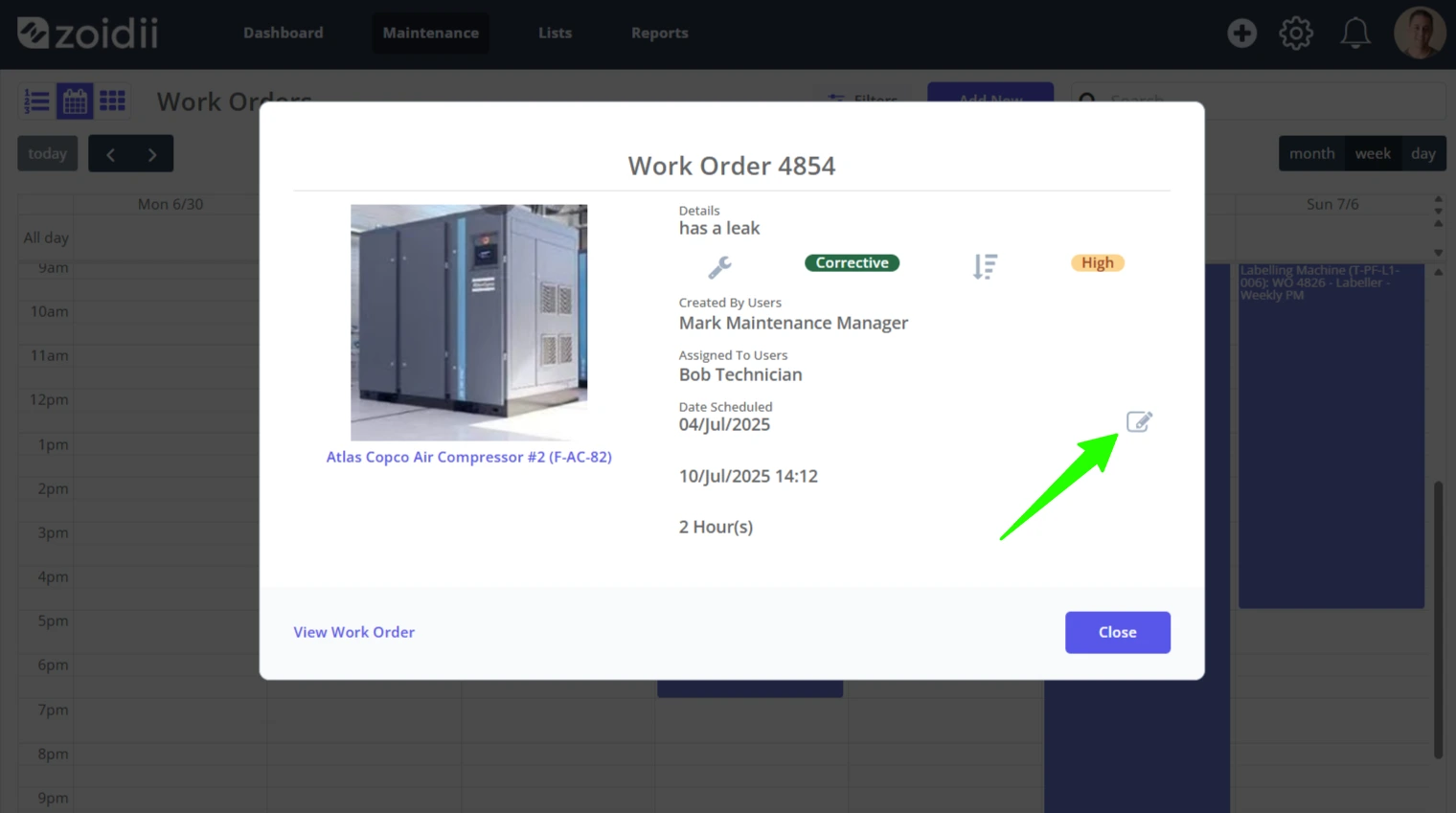This screenshot has height=813, width=1456.
Task: Open the settings gear icon
Action: coord(1296,33)
